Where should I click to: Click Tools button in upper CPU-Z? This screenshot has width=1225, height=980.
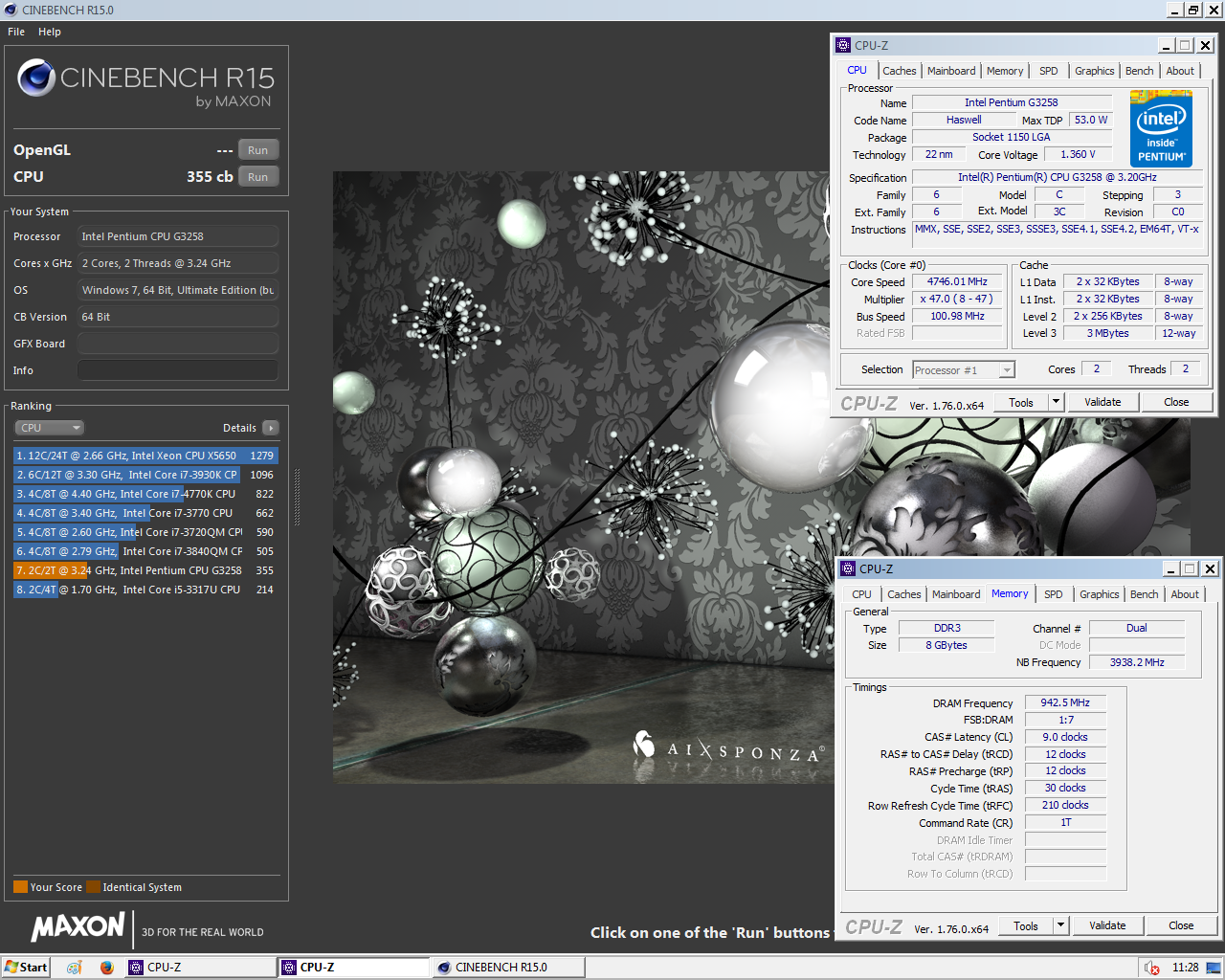(x=1021, y=403)
